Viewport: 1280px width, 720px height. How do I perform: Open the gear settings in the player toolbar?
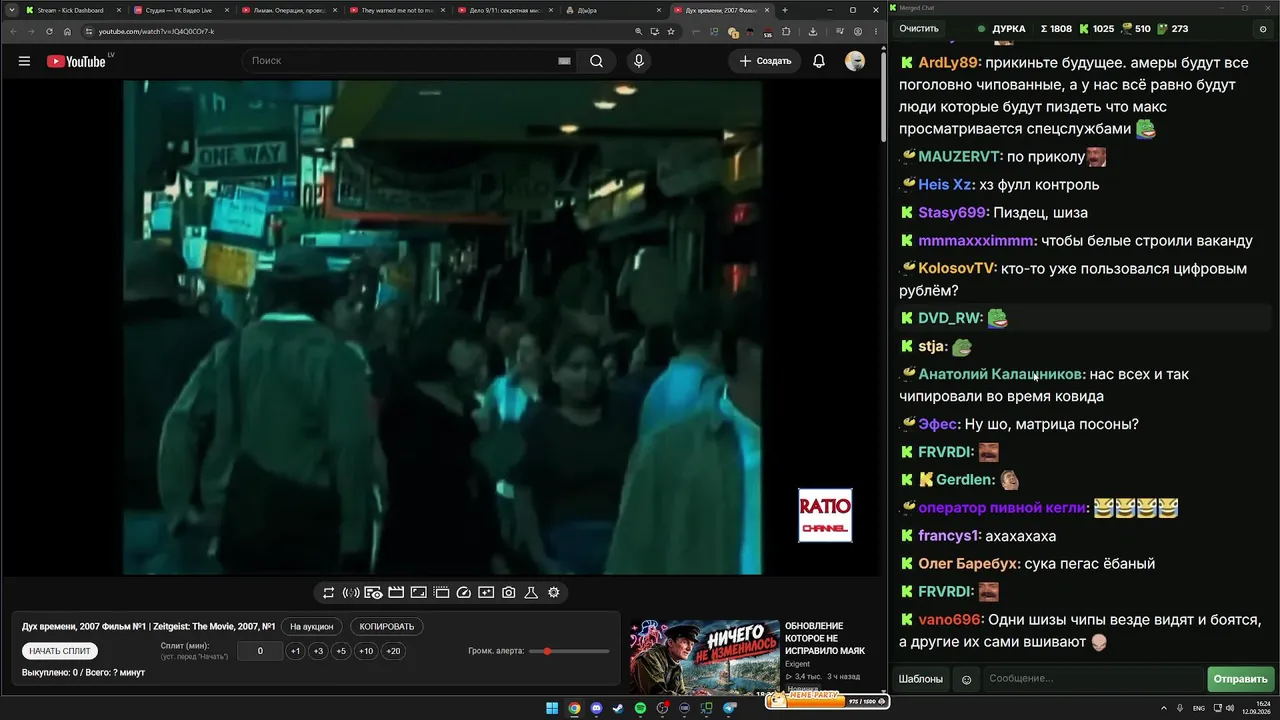pyautogui.click(x=553, y=592)
